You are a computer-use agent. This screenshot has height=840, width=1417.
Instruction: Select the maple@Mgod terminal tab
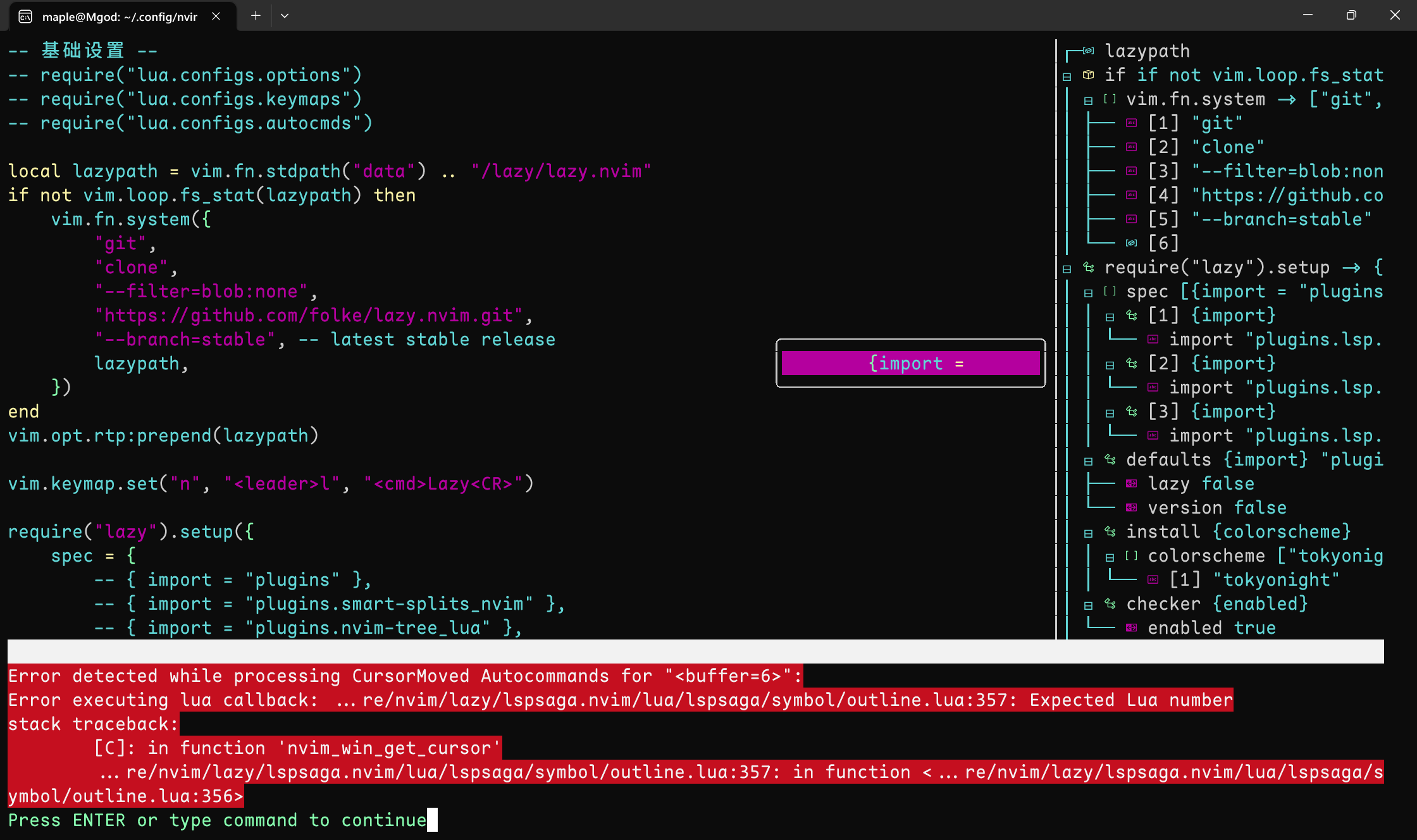tap(120, 16)
